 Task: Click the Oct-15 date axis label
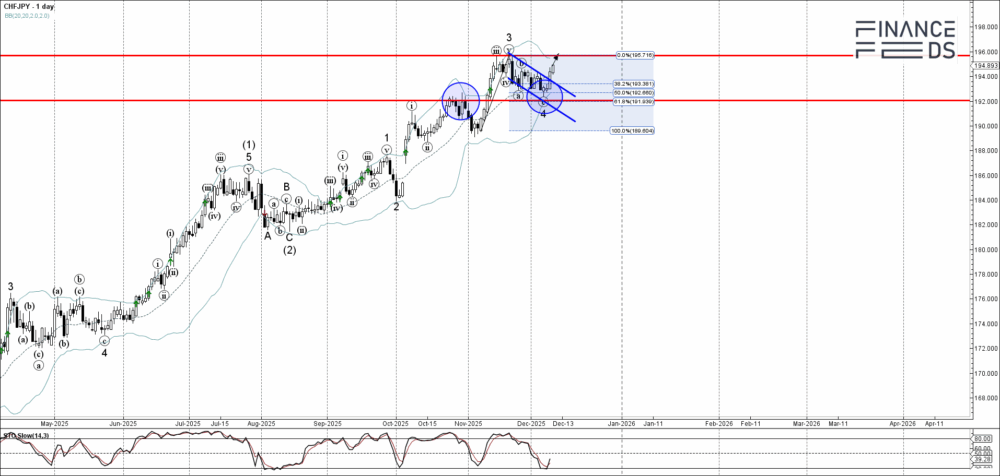pos(427,423)
